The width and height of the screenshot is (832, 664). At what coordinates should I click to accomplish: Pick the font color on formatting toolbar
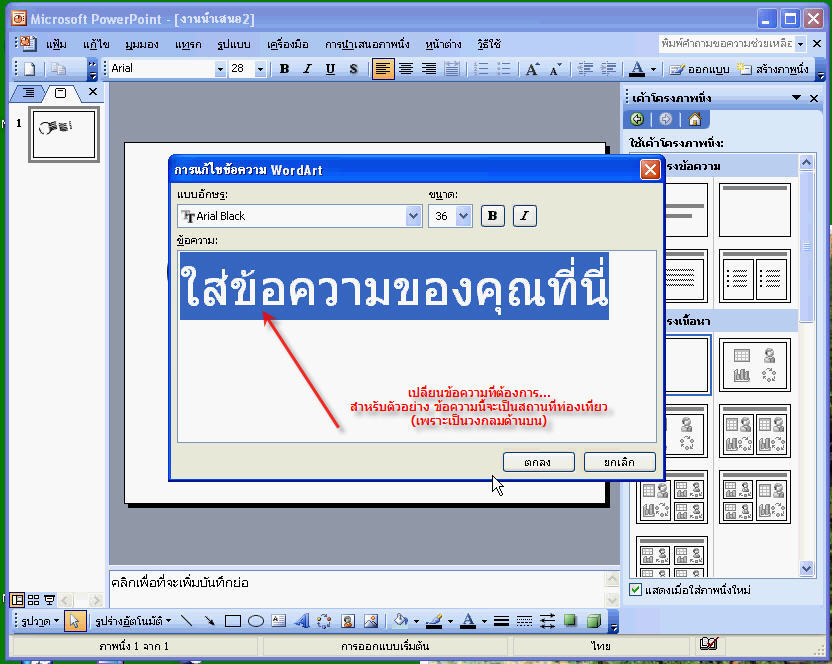(637, 69)
